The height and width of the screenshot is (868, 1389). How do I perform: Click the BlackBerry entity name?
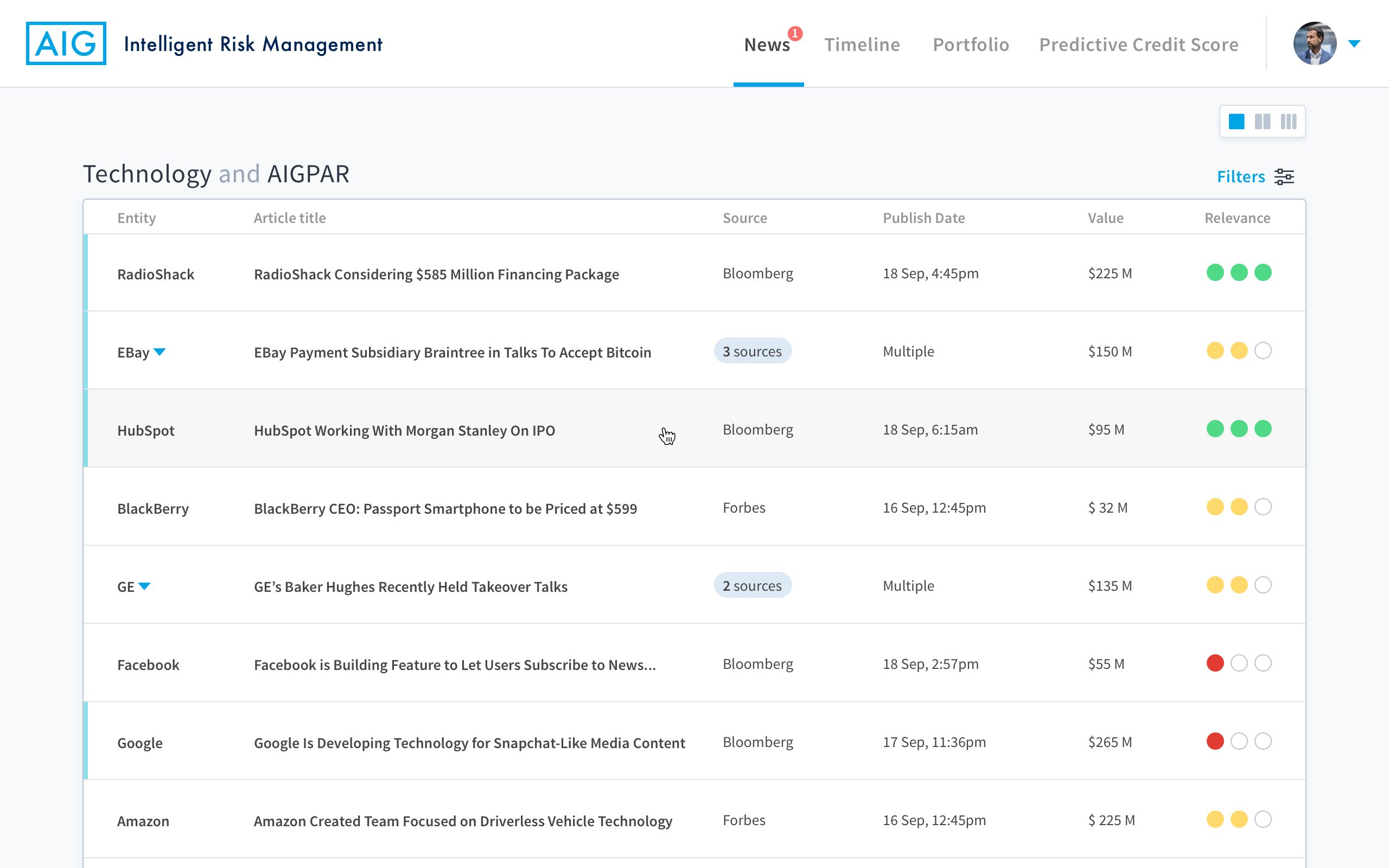(x=152, y=509)
